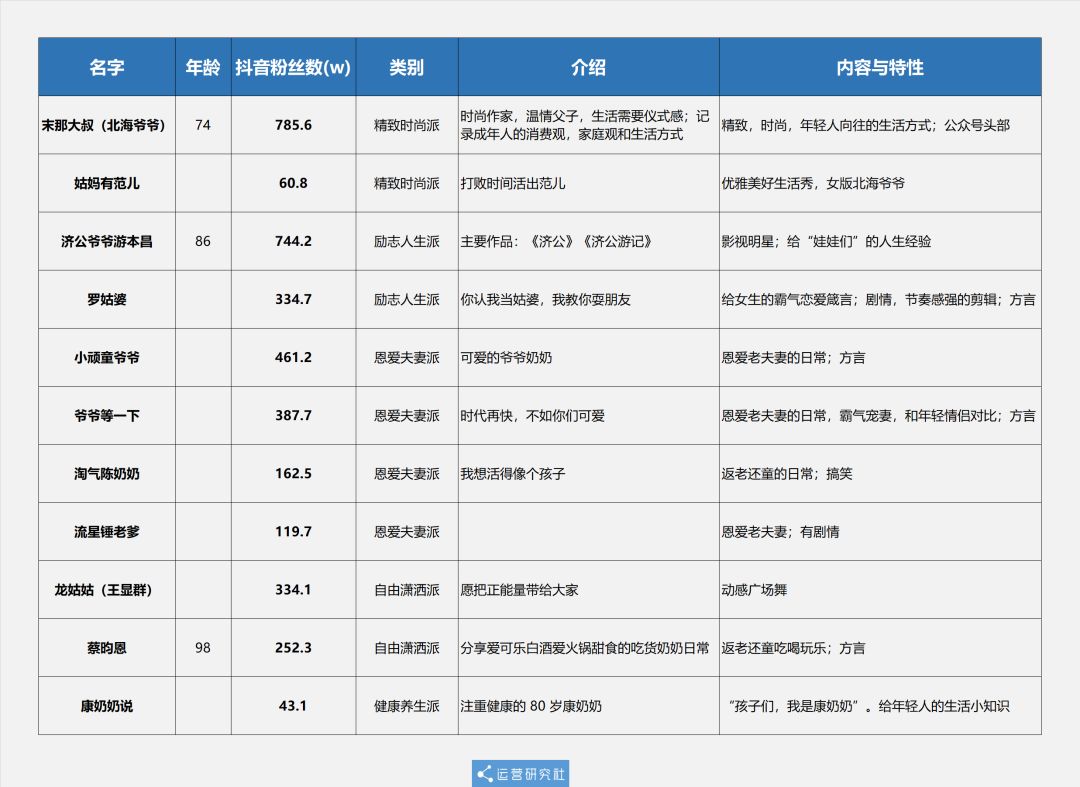
Task: Click the 健康养生派 category cell
Action: click(x=406, y=706)
